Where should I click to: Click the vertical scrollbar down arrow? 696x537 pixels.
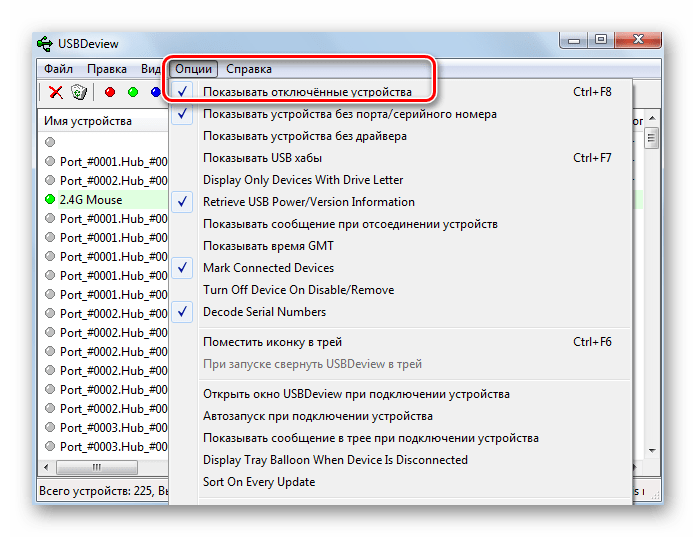652,450
